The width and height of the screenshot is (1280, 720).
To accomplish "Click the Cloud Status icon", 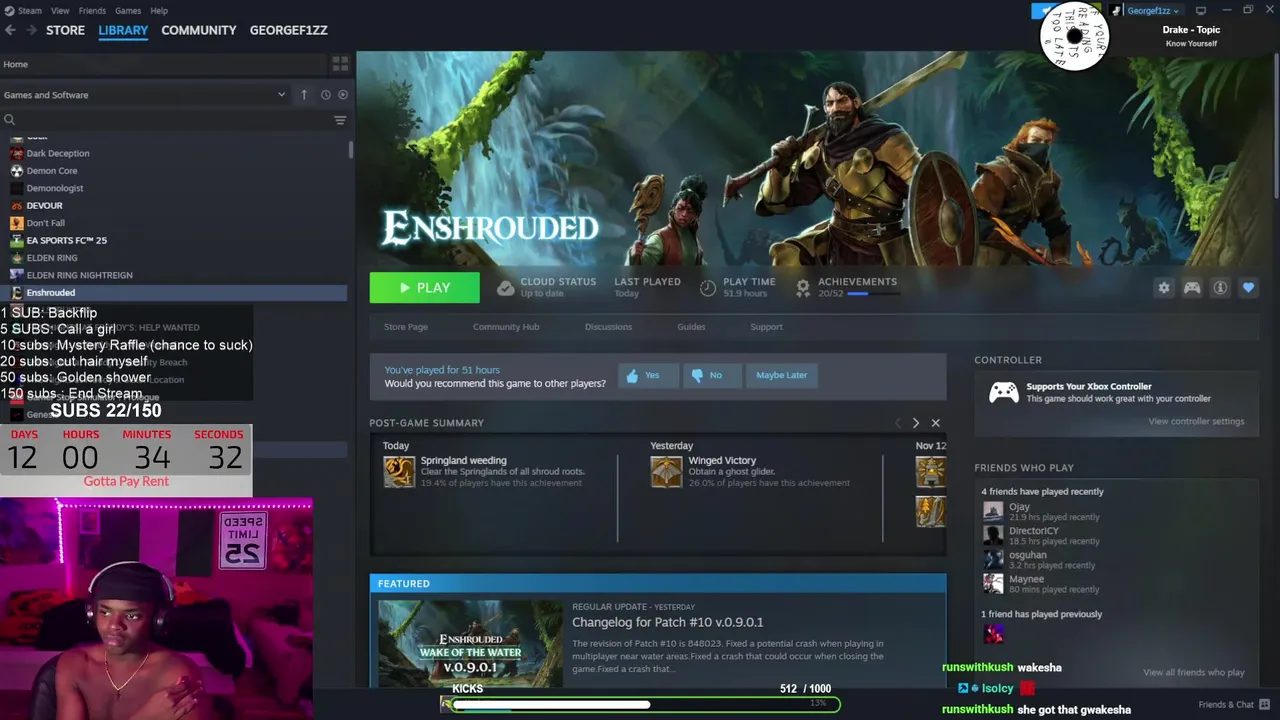I will pos(506,288).
